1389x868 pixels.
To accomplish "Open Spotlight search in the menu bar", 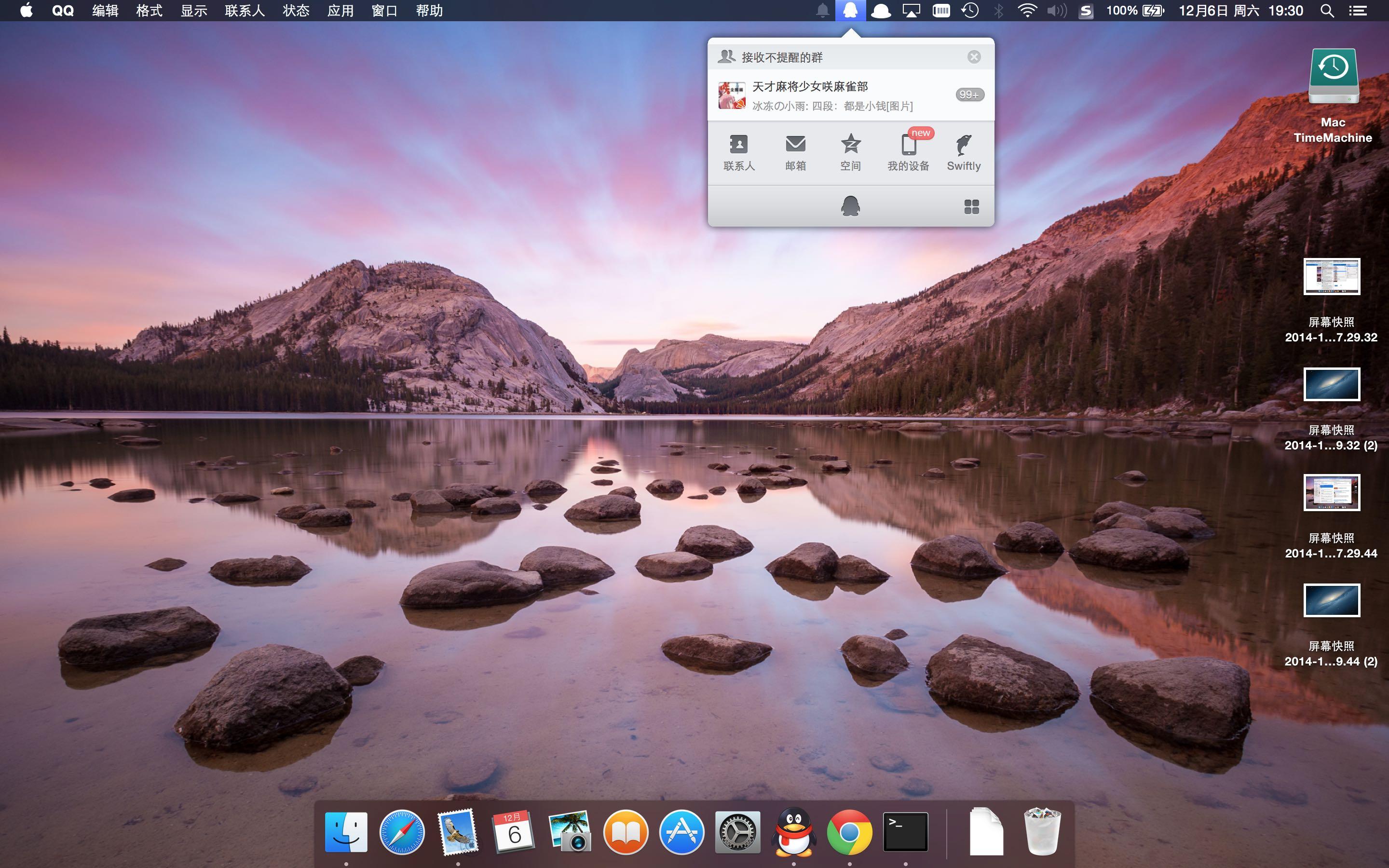I will (1326, 10).
